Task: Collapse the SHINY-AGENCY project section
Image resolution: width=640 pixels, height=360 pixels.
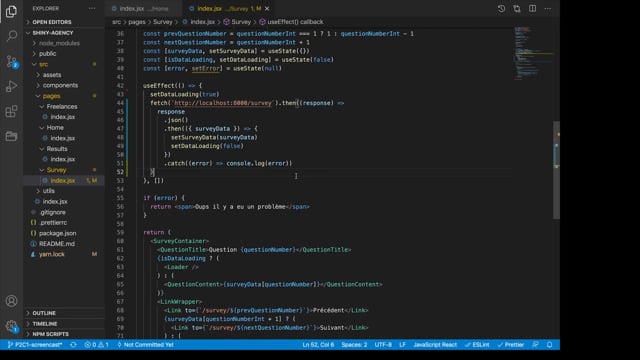Action: point(53,33)
